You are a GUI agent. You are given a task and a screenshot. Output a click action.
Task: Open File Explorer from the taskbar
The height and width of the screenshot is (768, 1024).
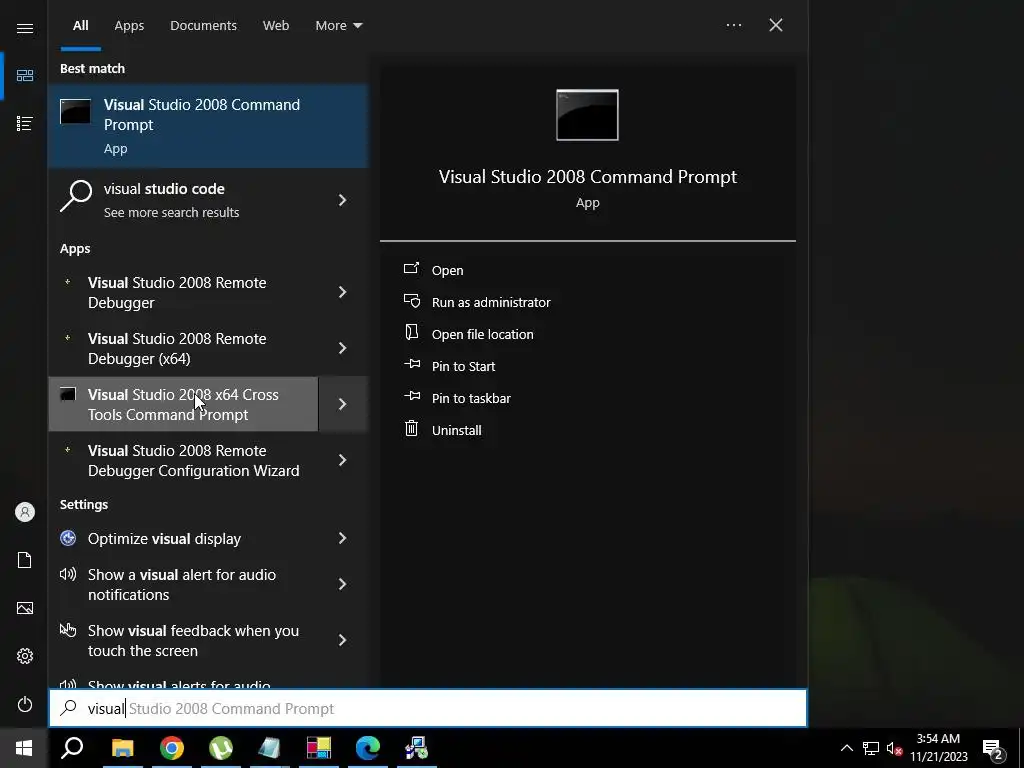point(122,748)
